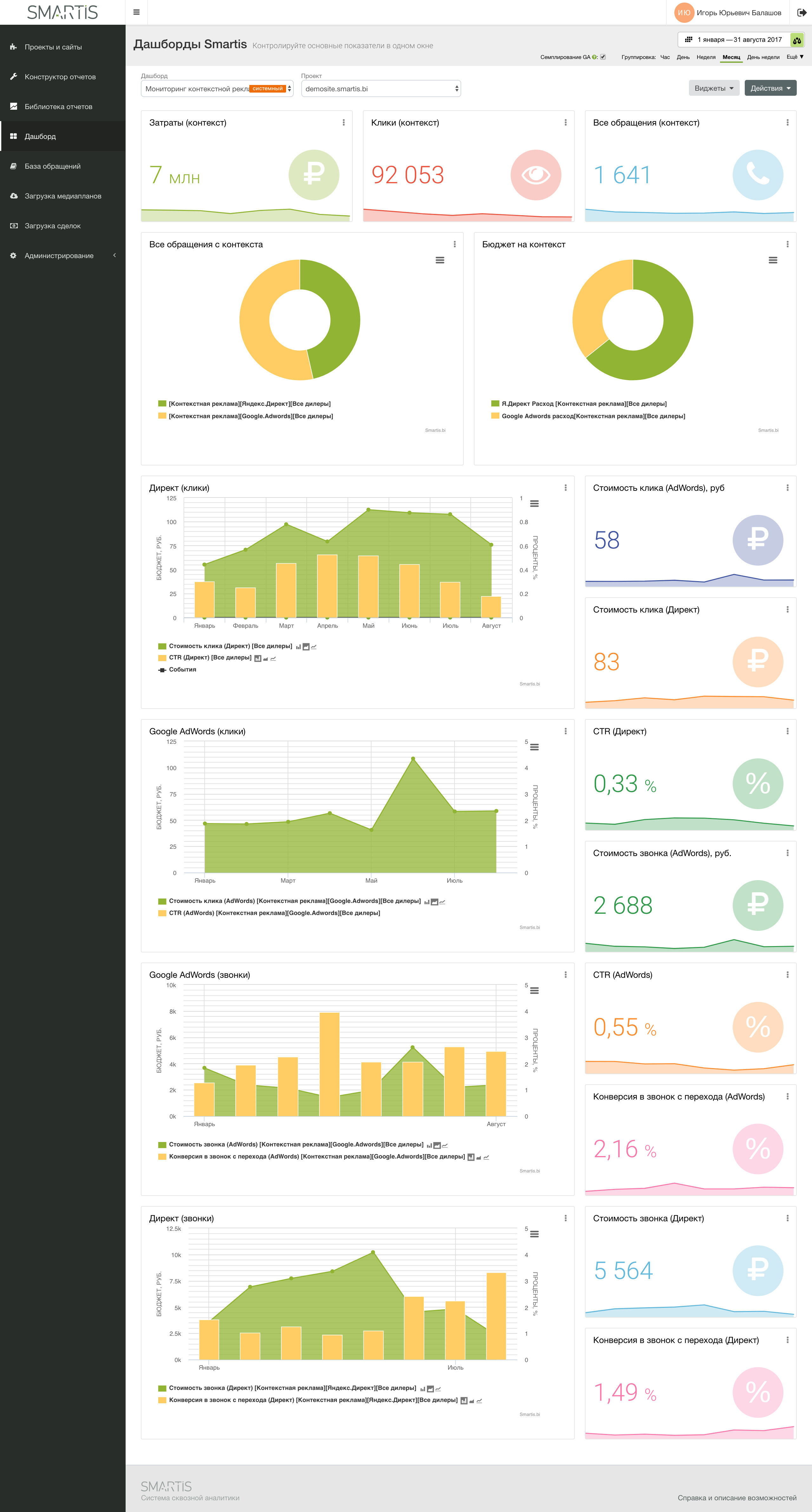Viewport: 812px width, 1512px height.
Task: Switch grouping to Неделя
Action: click(706, 57)
